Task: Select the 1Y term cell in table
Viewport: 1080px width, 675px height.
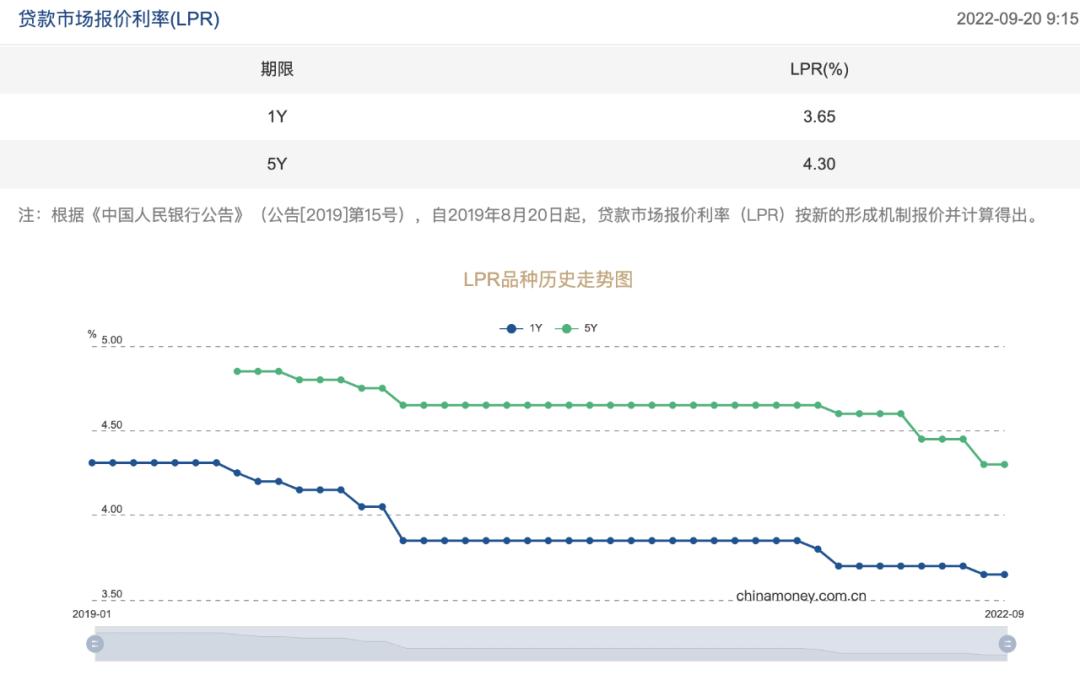Action: click(277, 116)
